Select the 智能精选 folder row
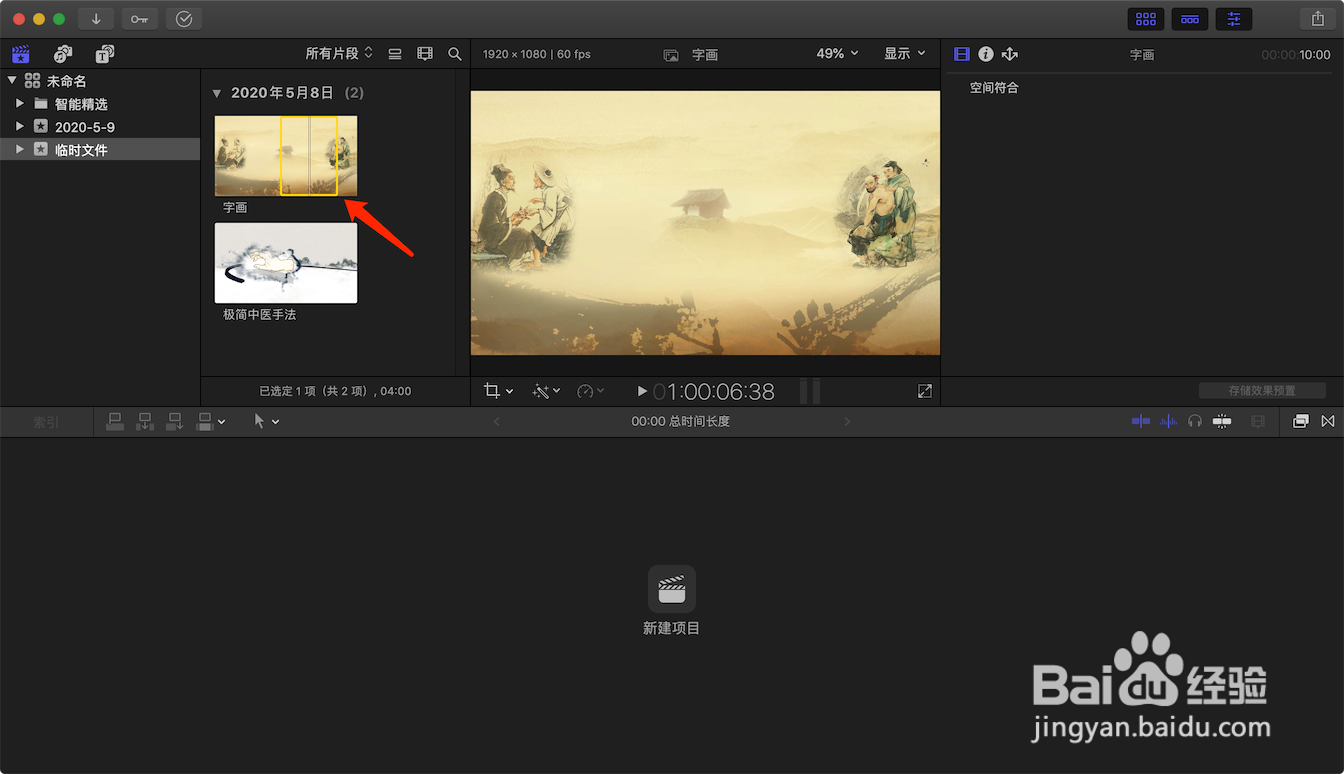This screenshot has width=1344, height=774. [100, 104]
